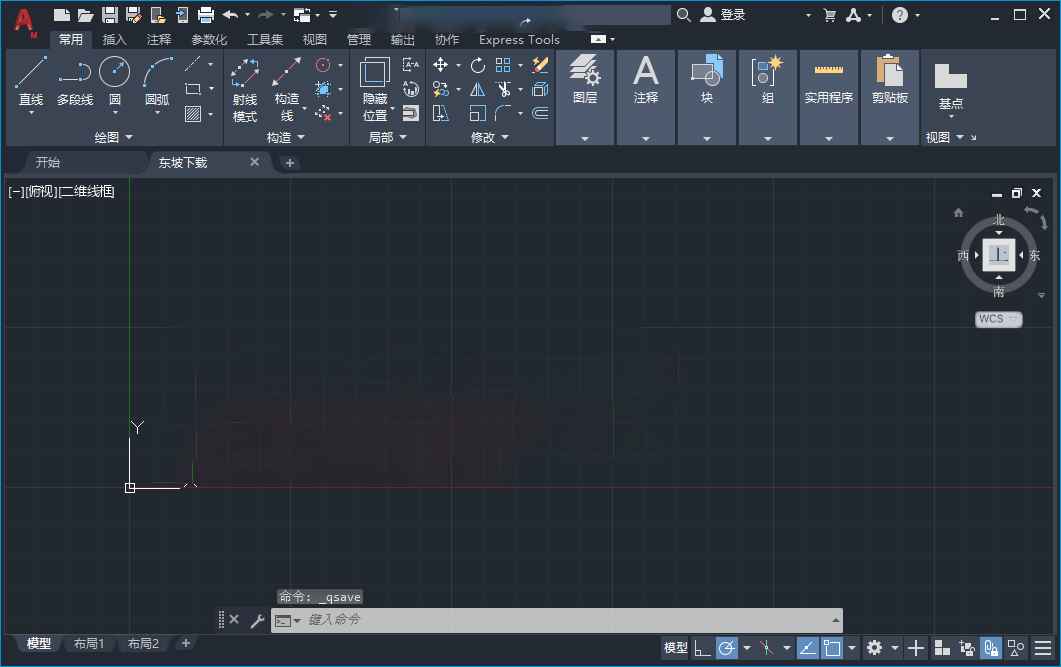The image size is (1061, 667).
Task: Switch to the 开始 document tab
Action: (x=48, y=162)
